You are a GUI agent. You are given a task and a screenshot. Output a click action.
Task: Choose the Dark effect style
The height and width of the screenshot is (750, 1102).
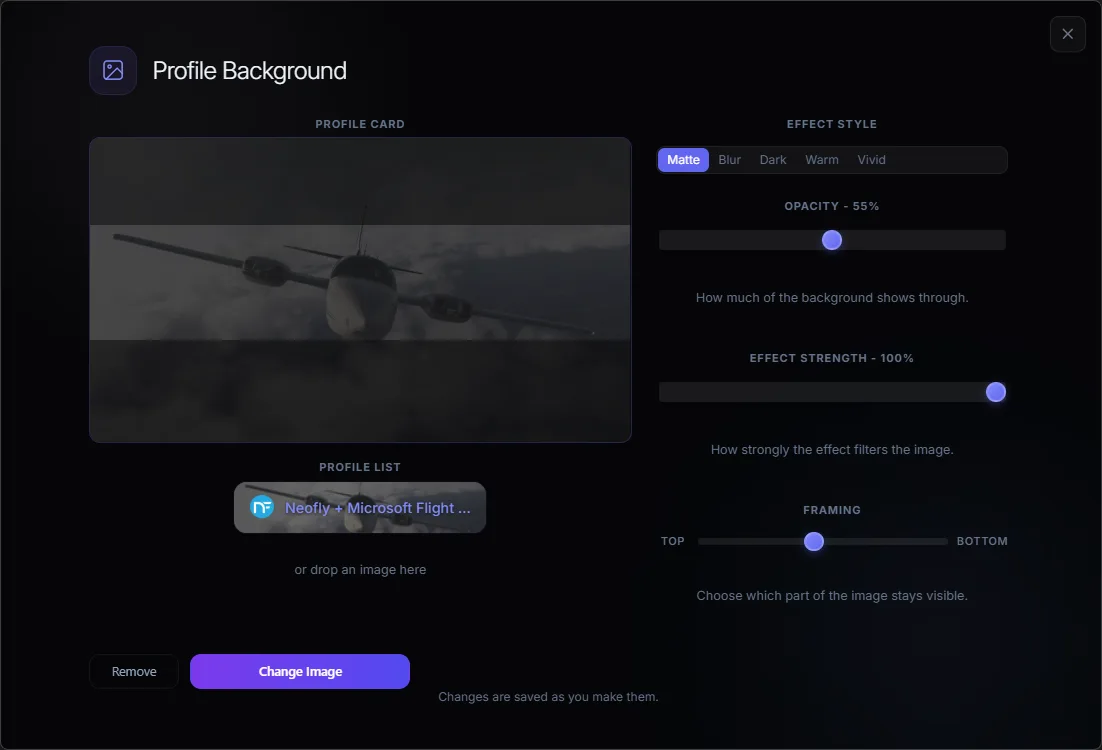point(773,160)
